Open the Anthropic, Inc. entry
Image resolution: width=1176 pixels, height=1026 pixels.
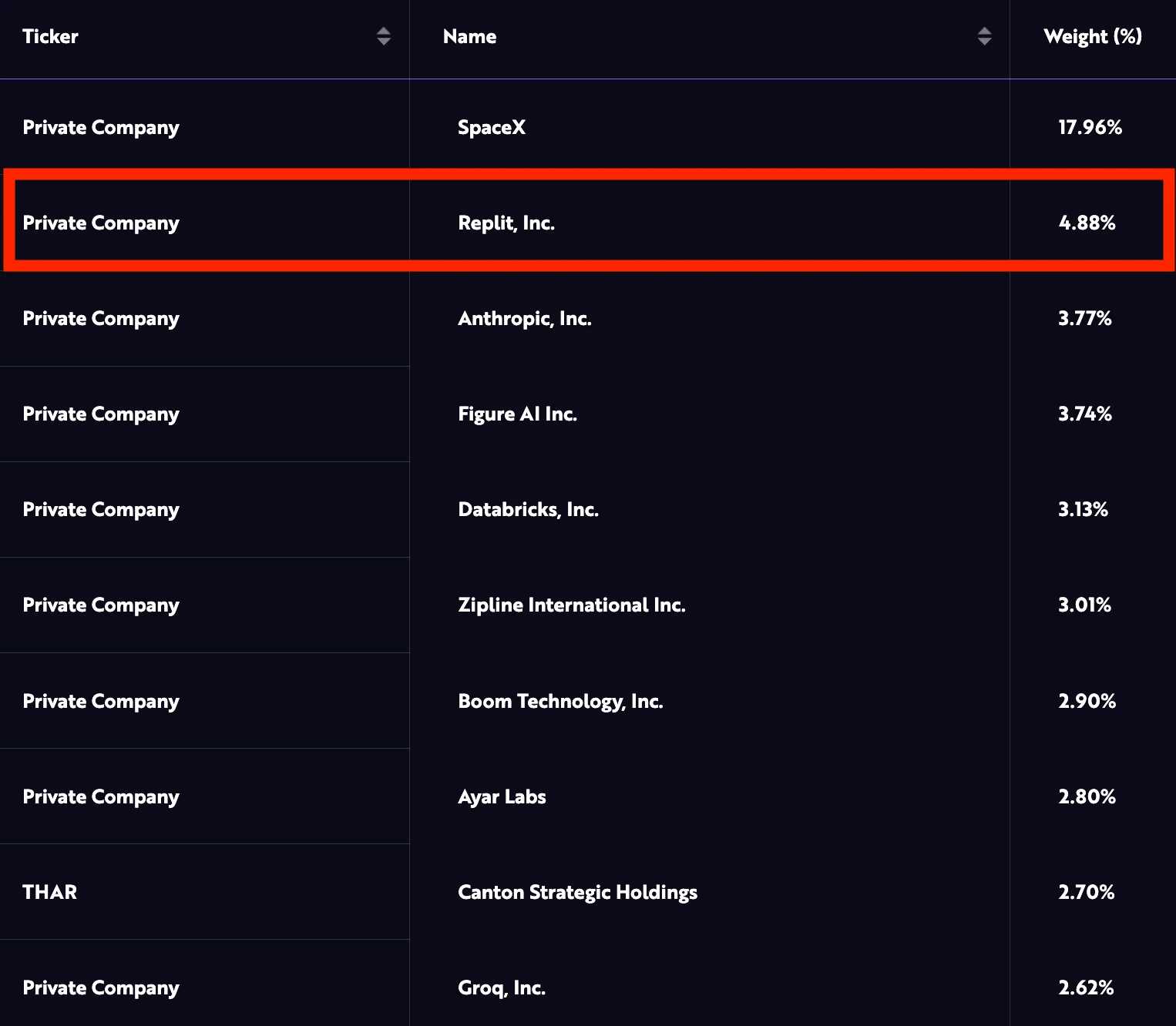coord(525,318)
